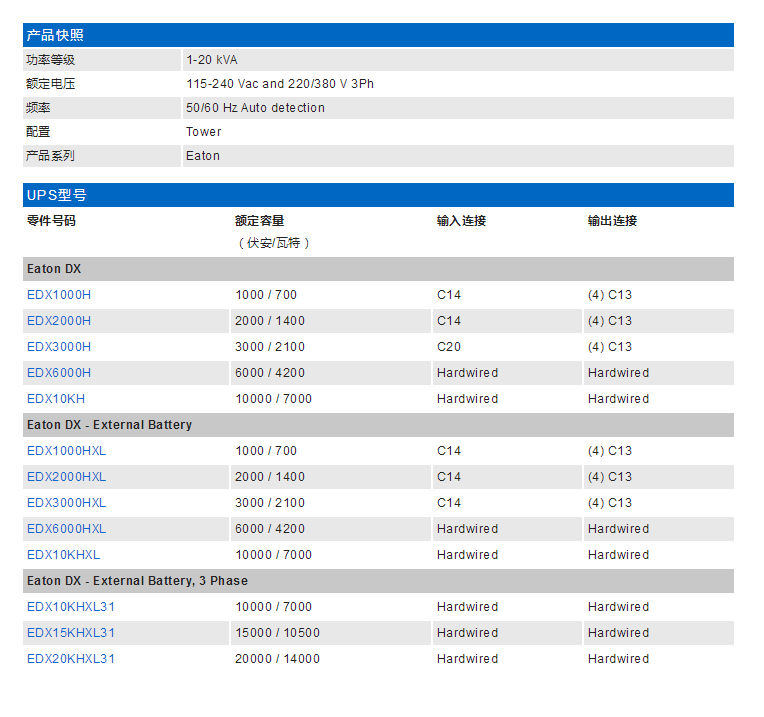Open the EDX10KHXL31 product link
Image resolution: width=764 pixels, height=717 pixels.
(x=71, y=607)
